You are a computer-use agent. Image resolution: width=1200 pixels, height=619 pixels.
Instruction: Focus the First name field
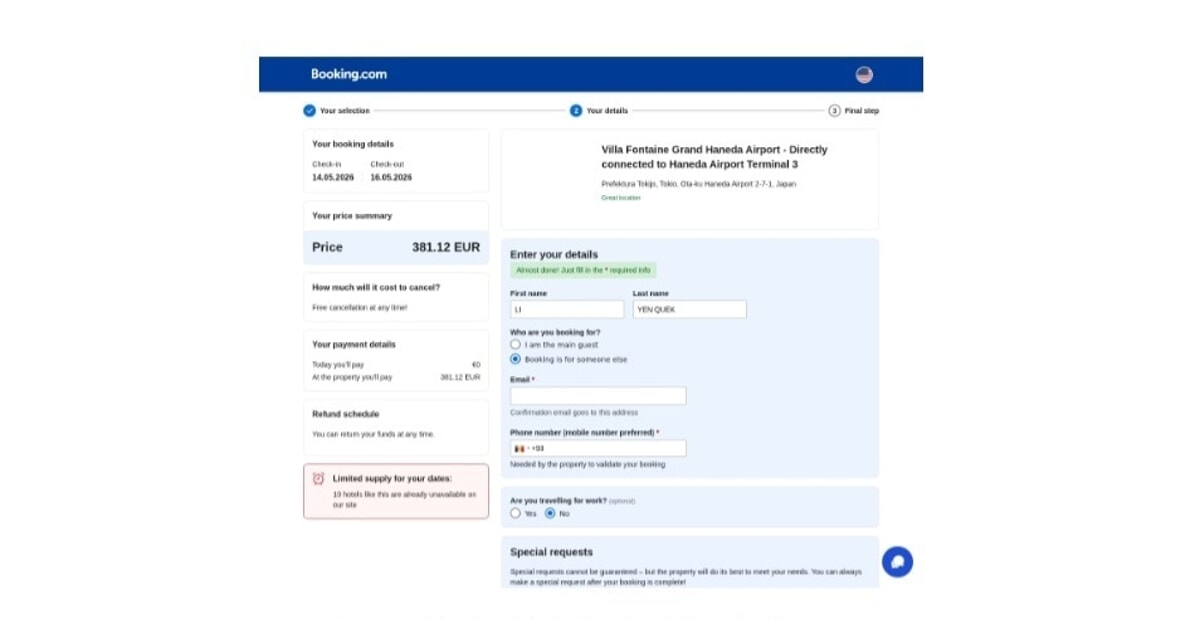pyautogui.click(x=567, y=310)
